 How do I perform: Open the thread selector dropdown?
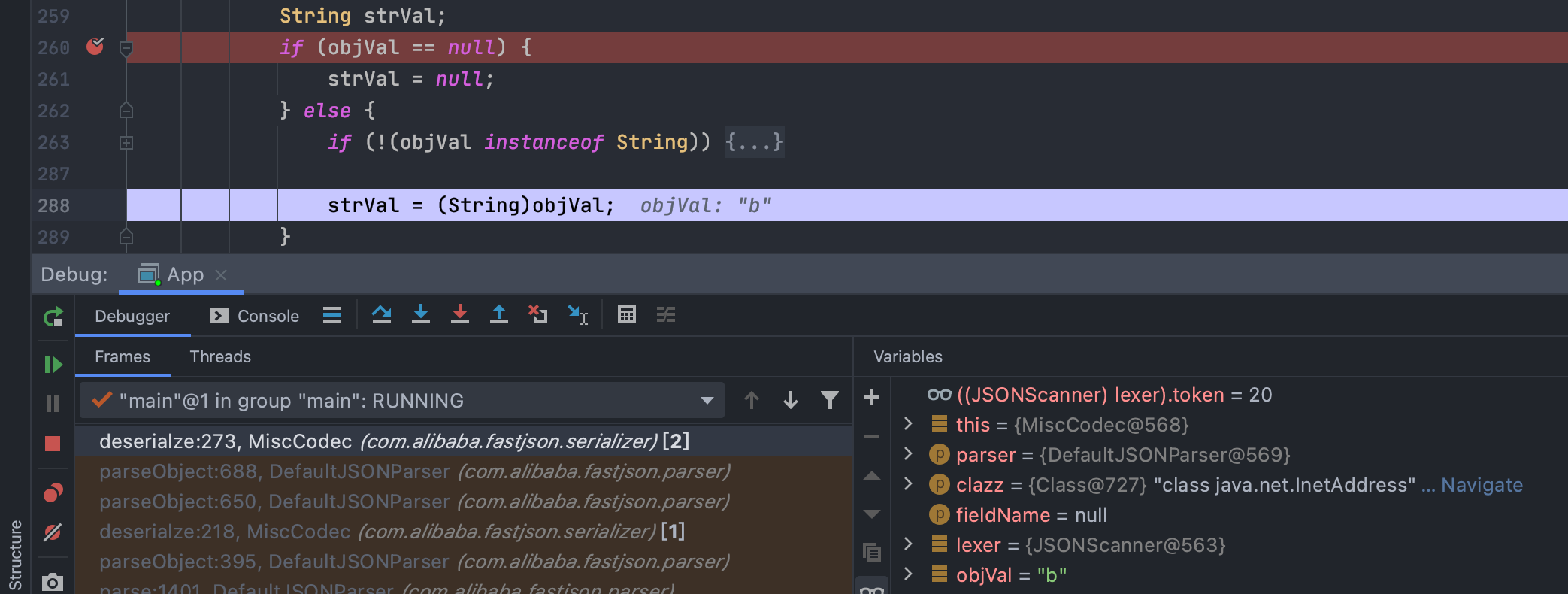(x=402, y=401)
